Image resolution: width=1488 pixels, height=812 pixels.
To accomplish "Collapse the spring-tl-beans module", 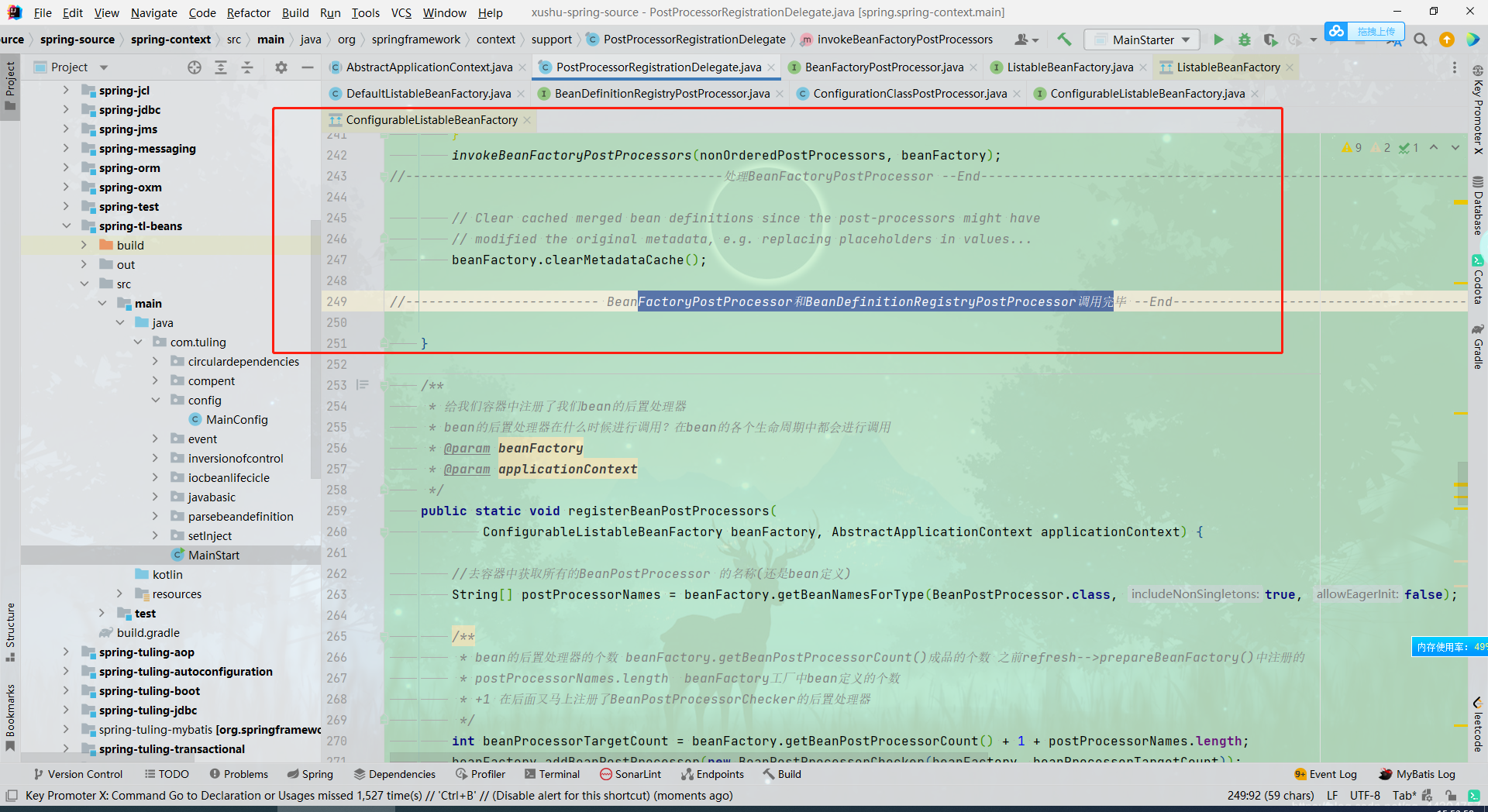I will tap(66, 226).
